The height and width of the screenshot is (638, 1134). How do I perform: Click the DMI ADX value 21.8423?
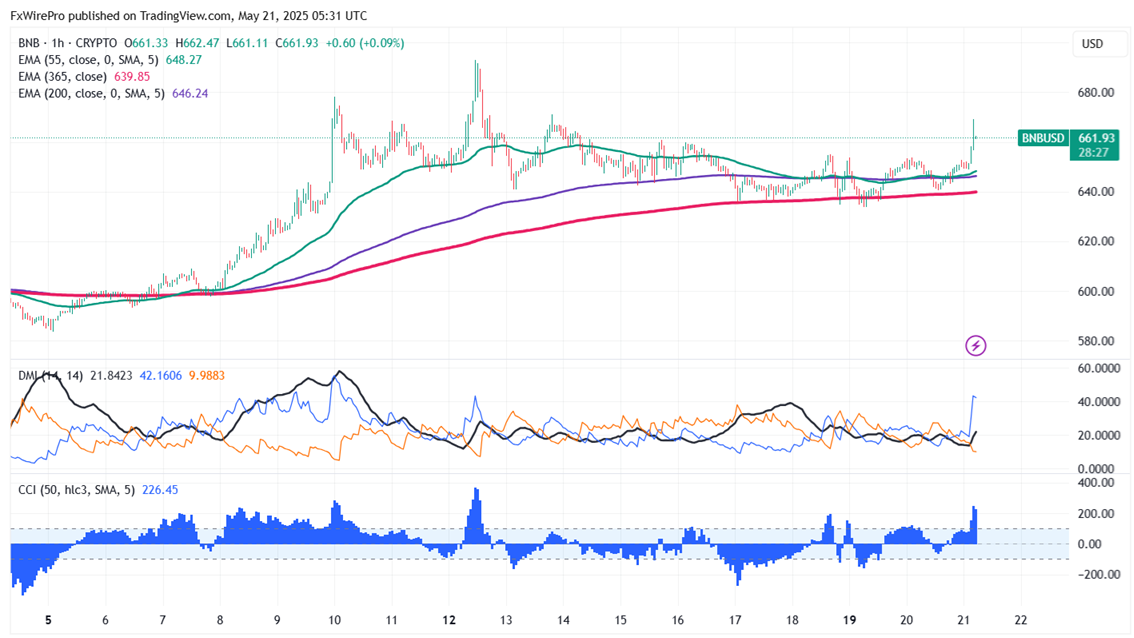click(x=111, y=376)
